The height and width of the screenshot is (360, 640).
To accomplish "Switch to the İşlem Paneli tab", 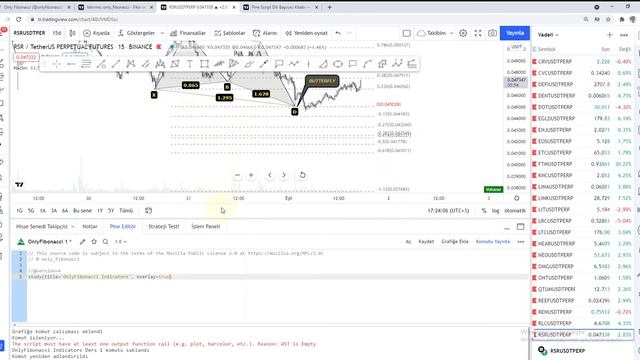I will coord(206,226).
